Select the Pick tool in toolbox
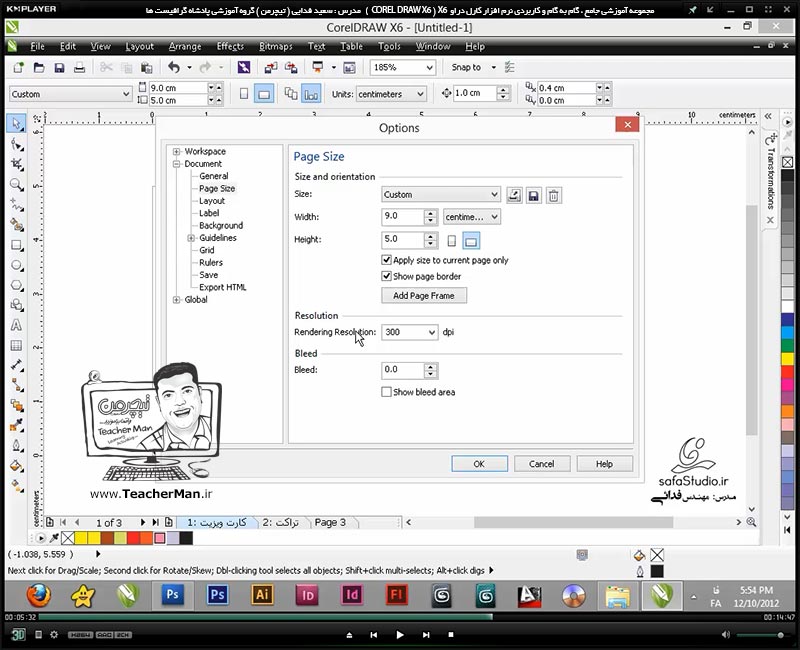Screen dimensions: 800x650 tap(16, 124)
